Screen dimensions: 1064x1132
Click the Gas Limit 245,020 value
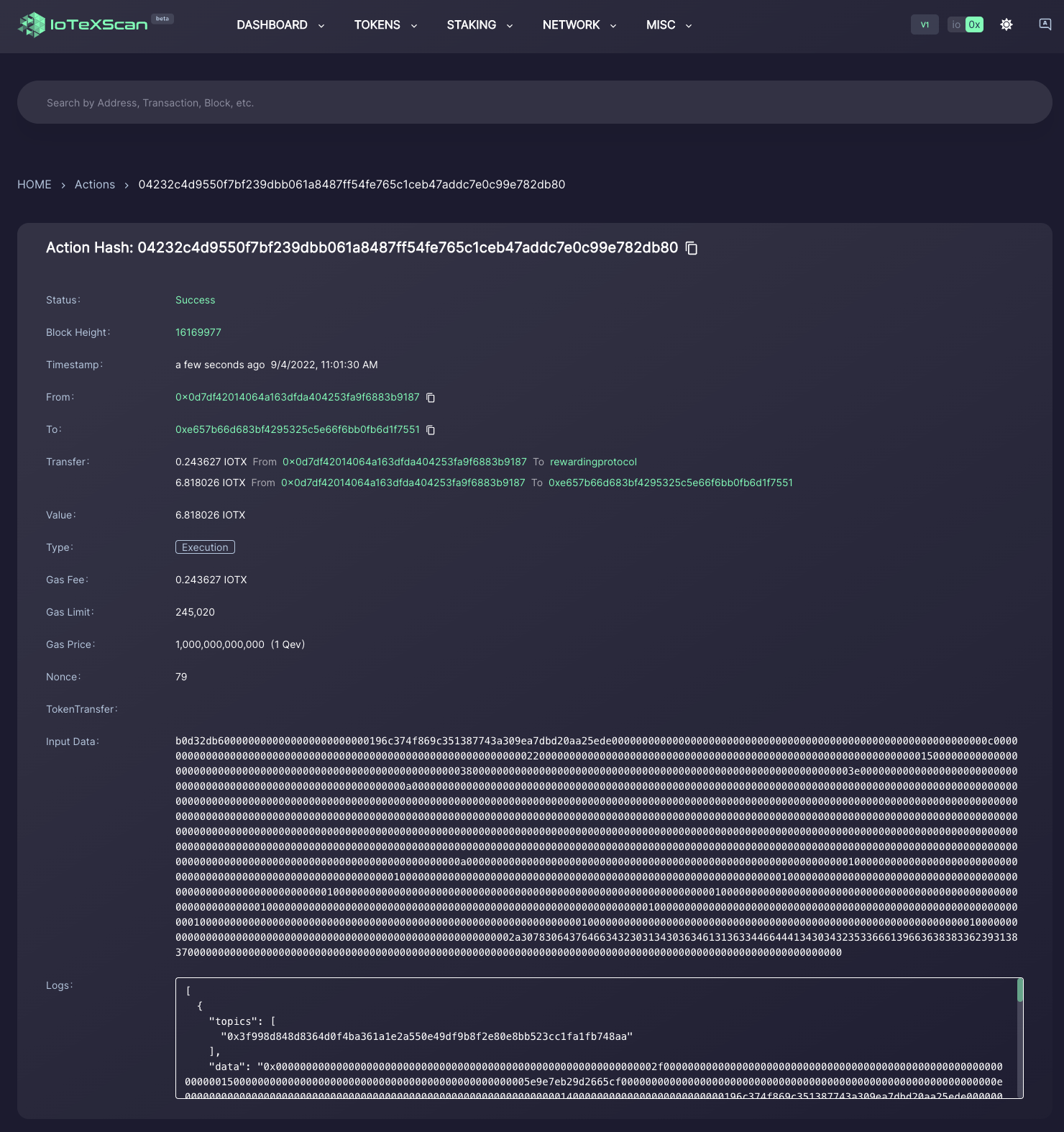coord(195,612)
